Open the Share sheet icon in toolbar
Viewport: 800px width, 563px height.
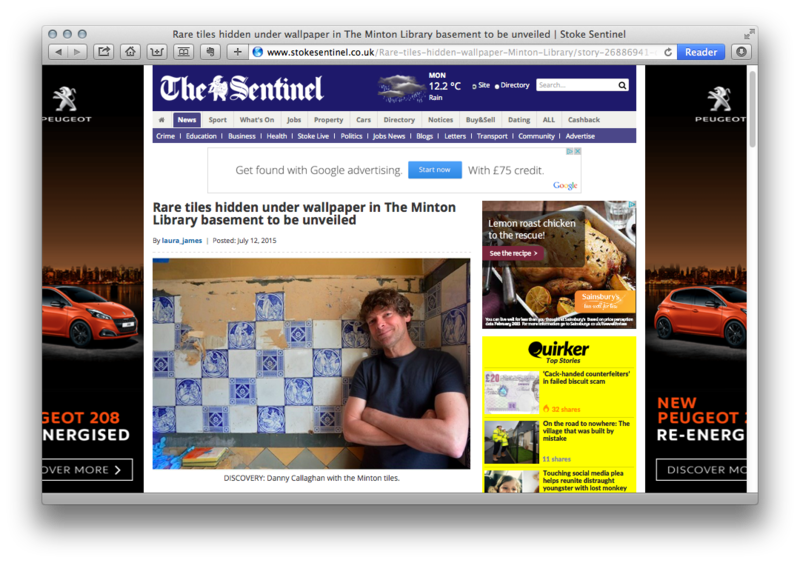[104, 52]
